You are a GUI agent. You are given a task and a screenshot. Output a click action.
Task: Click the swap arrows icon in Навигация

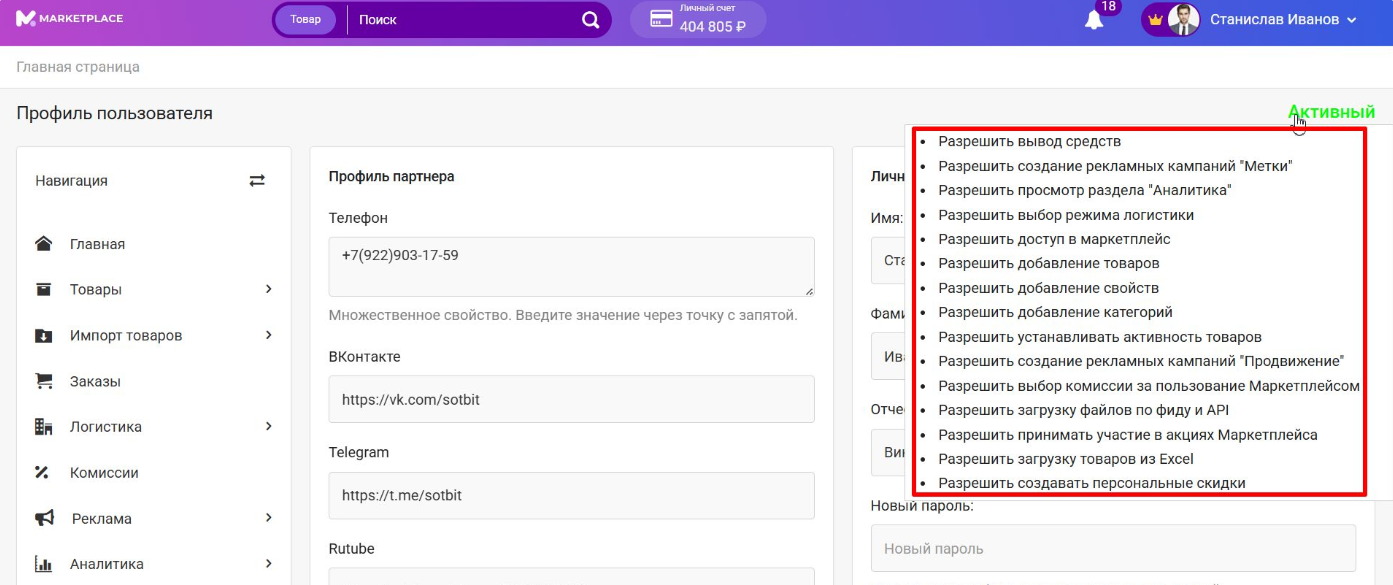257,181
